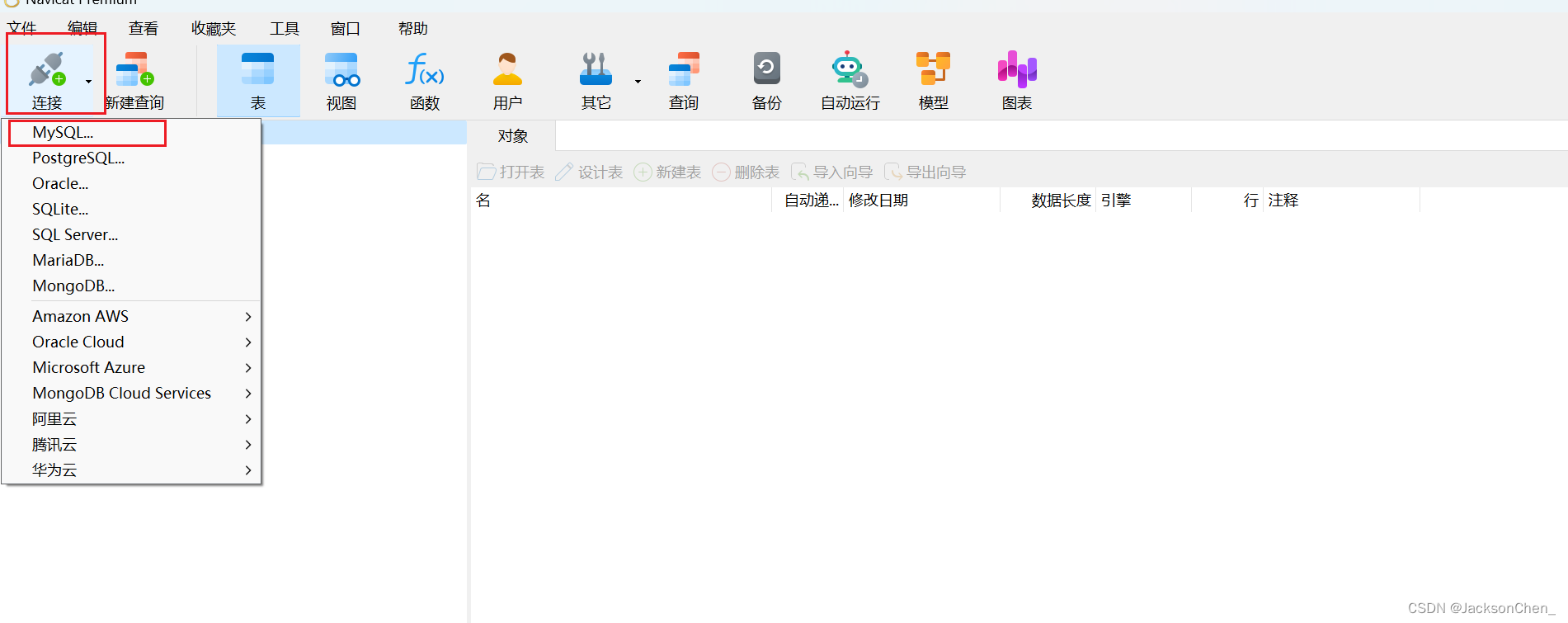Open the Query (查询) toolbar icon
This screenshot has width=1568, height=623.
pyautogui.click(x=684, y=69)
